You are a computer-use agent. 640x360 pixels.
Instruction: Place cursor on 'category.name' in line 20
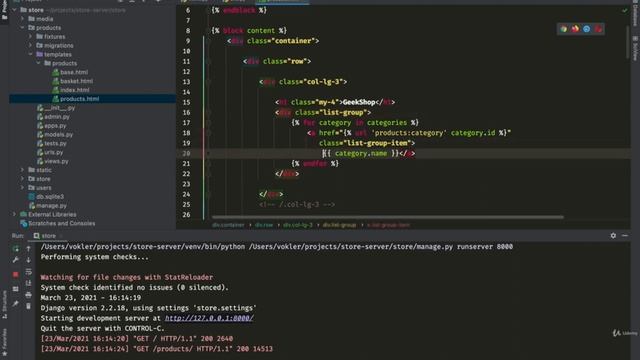(x=361, y=153)
